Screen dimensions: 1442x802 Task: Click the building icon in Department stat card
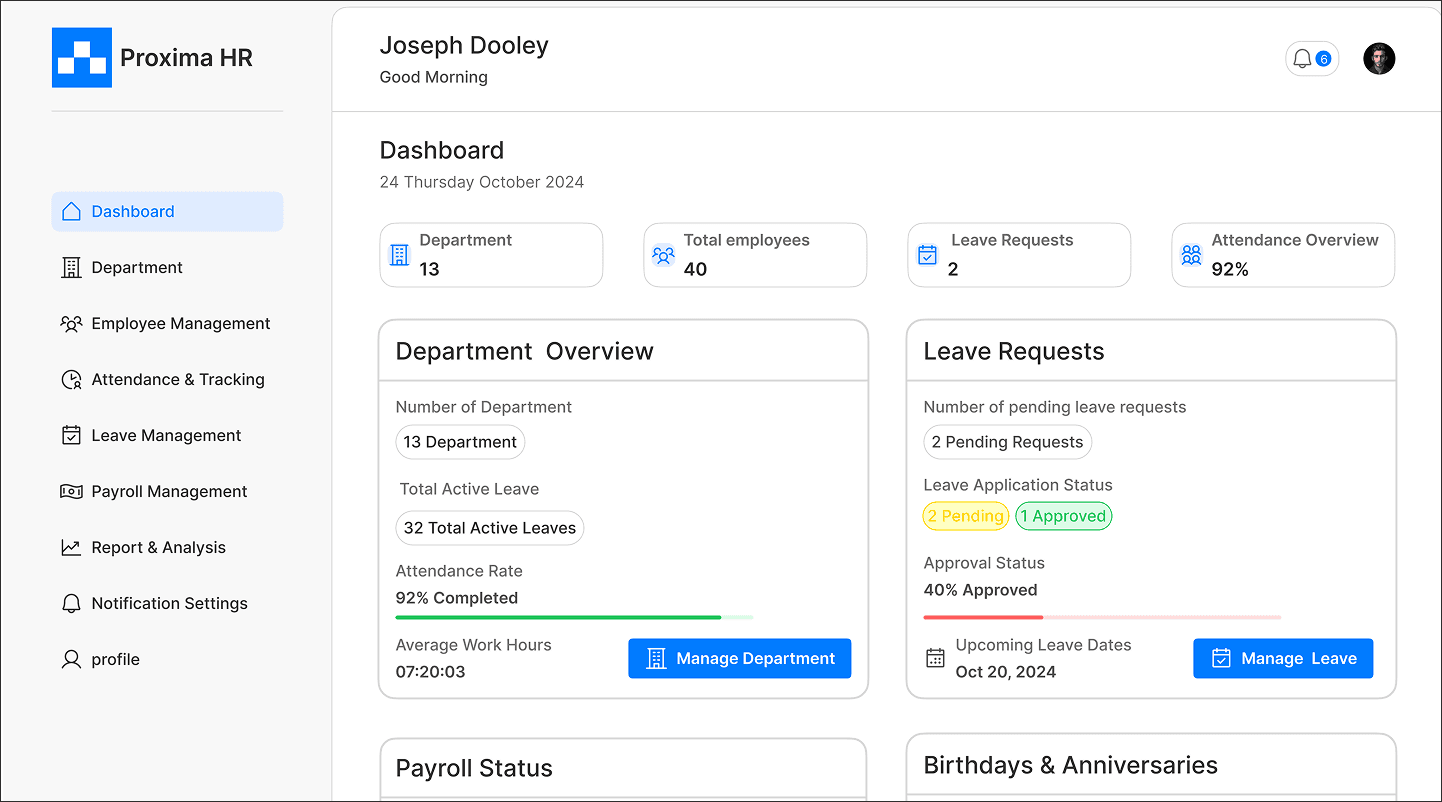click(x=399, y=255)
